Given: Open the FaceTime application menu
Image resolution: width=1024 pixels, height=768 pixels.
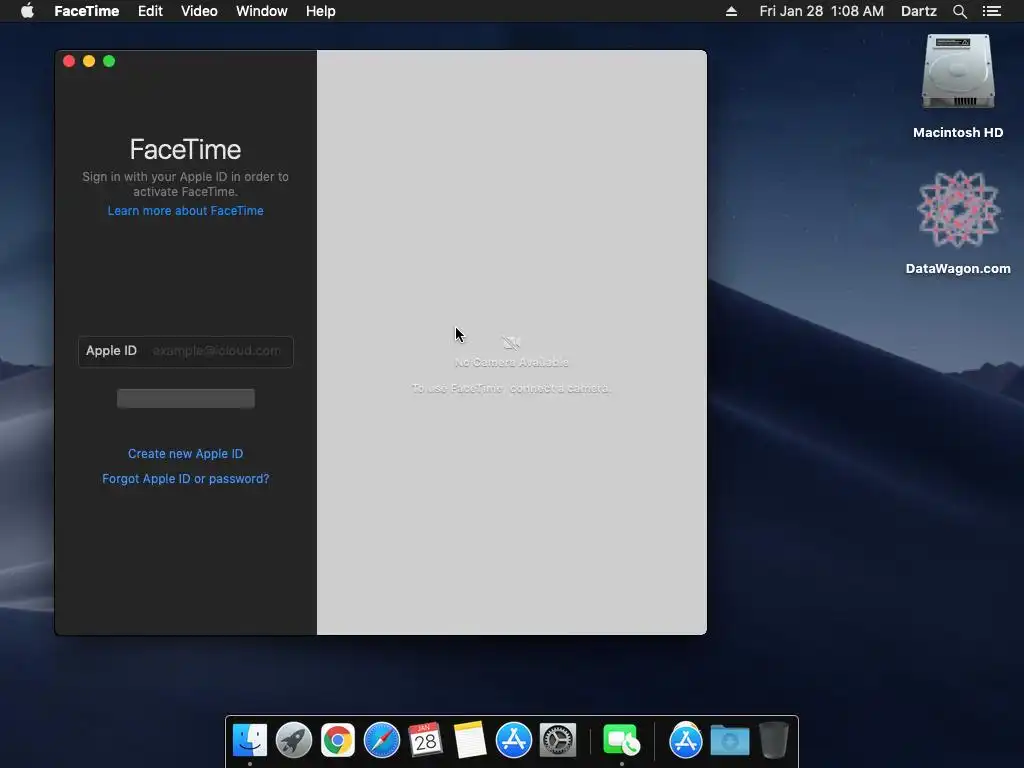Looking at the screenshot, I should point(86,11).
